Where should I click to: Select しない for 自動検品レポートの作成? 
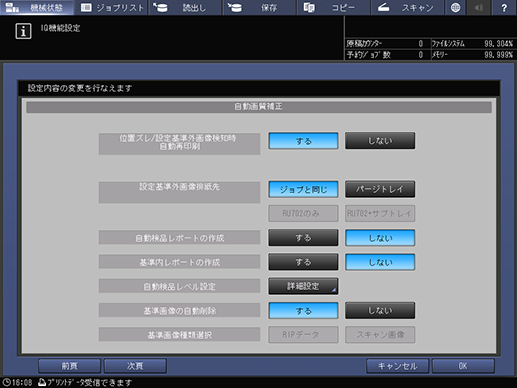coord(380,238)
